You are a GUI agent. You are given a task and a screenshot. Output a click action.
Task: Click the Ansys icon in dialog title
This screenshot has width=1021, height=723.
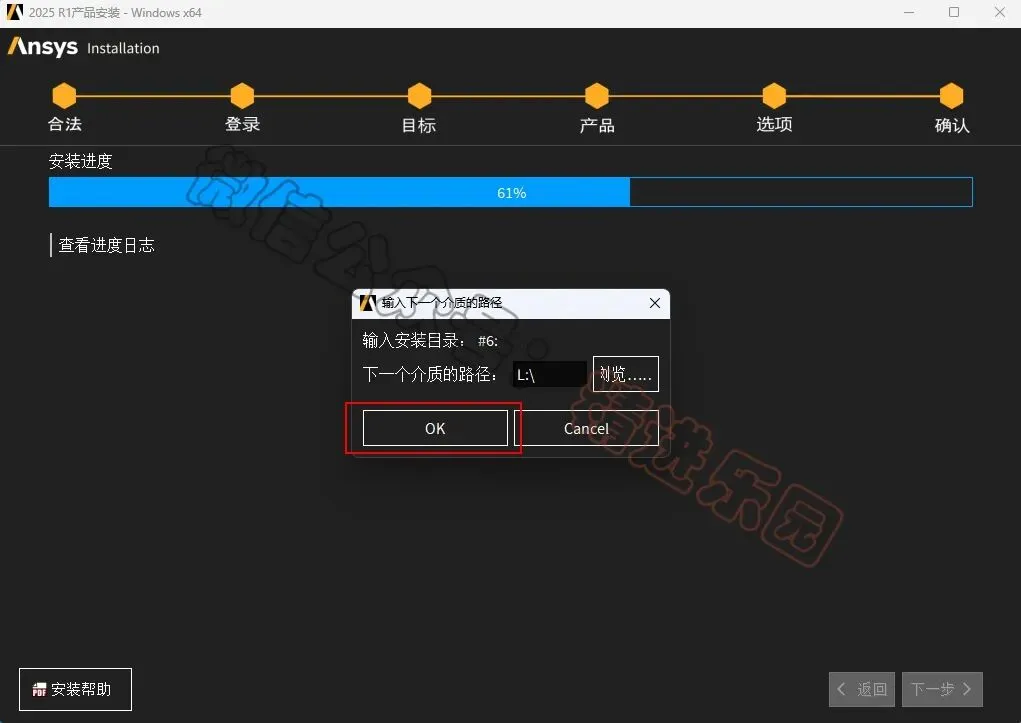368,303
